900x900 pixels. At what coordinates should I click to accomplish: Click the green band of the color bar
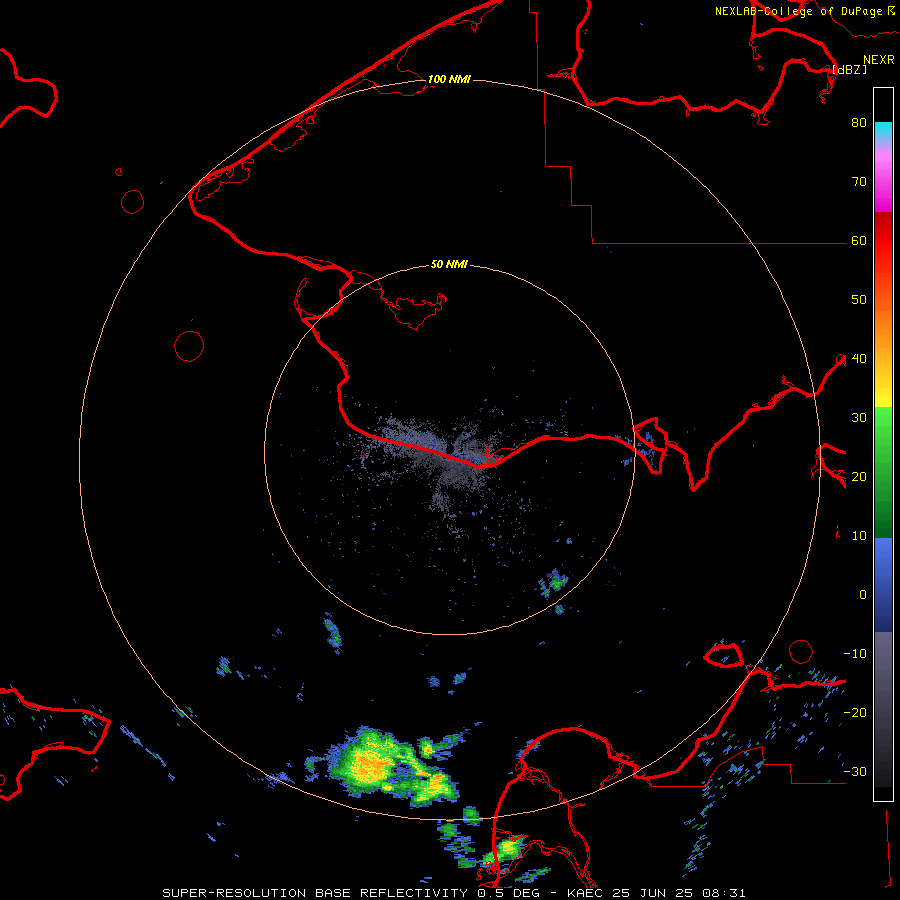(883, 472)
